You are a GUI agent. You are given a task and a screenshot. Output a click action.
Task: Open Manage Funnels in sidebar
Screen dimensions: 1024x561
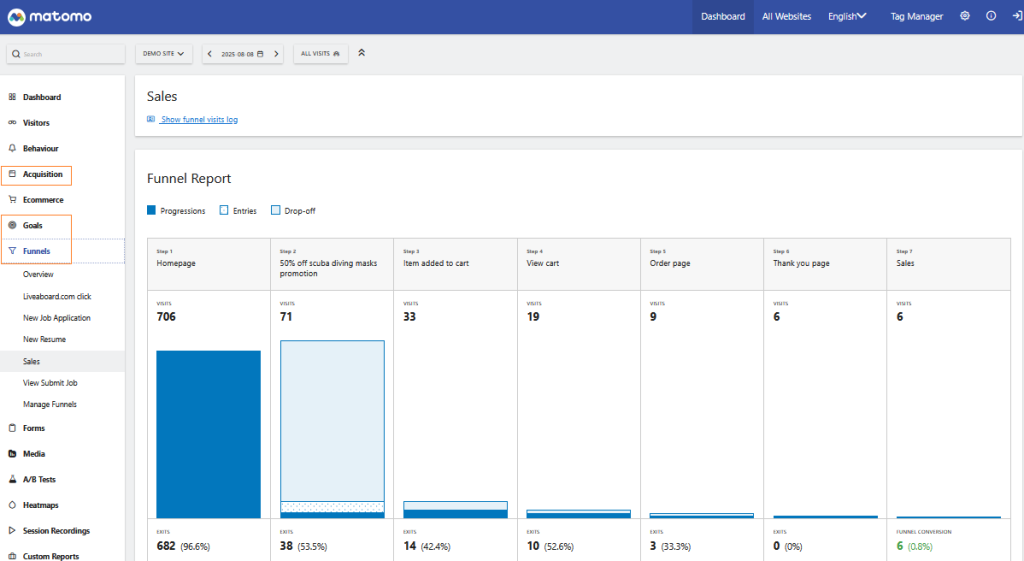pos(50,404)
